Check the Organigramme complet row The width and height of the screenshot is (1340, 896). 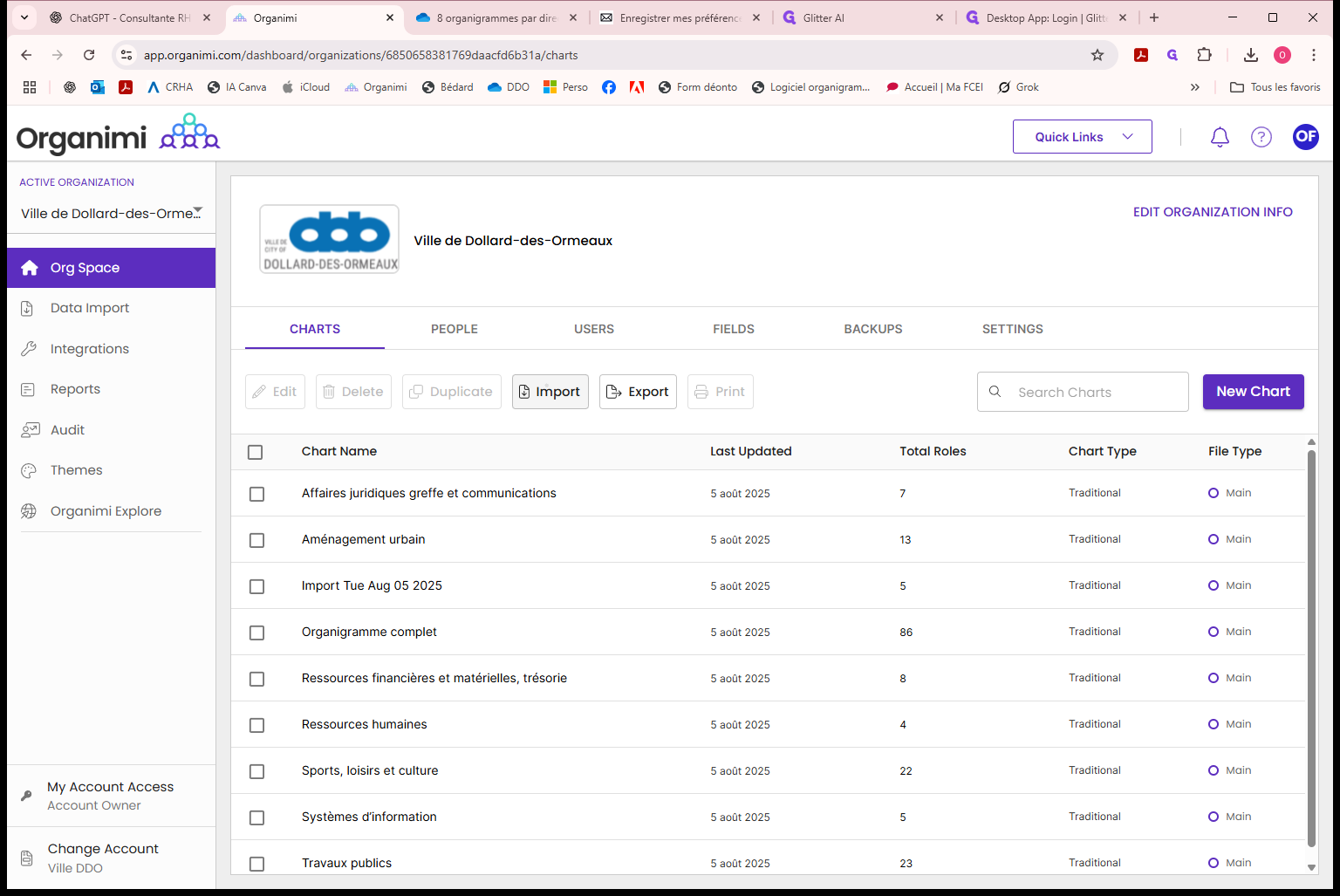click(256, 633)
